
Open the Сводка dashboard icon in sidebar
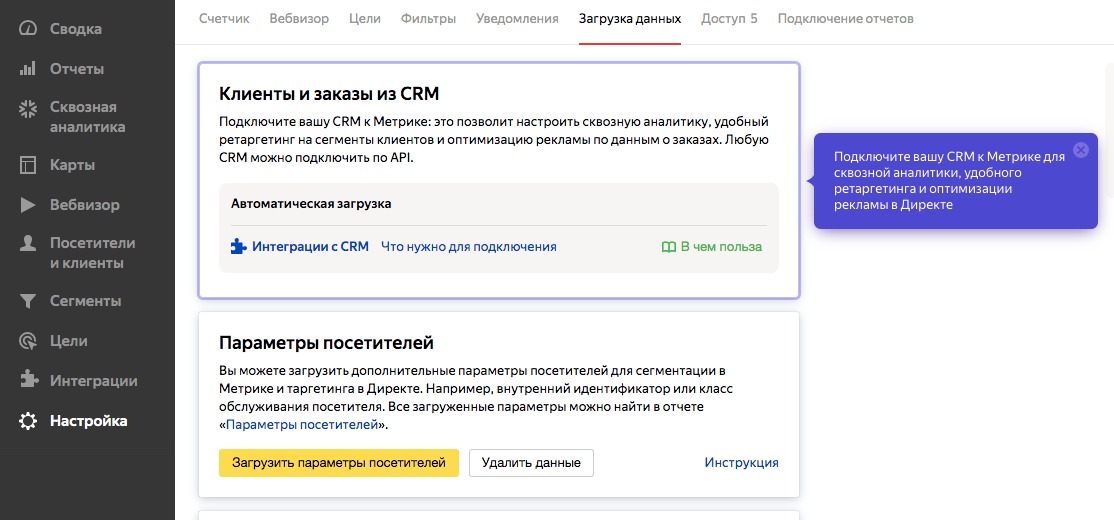(28, 29)
